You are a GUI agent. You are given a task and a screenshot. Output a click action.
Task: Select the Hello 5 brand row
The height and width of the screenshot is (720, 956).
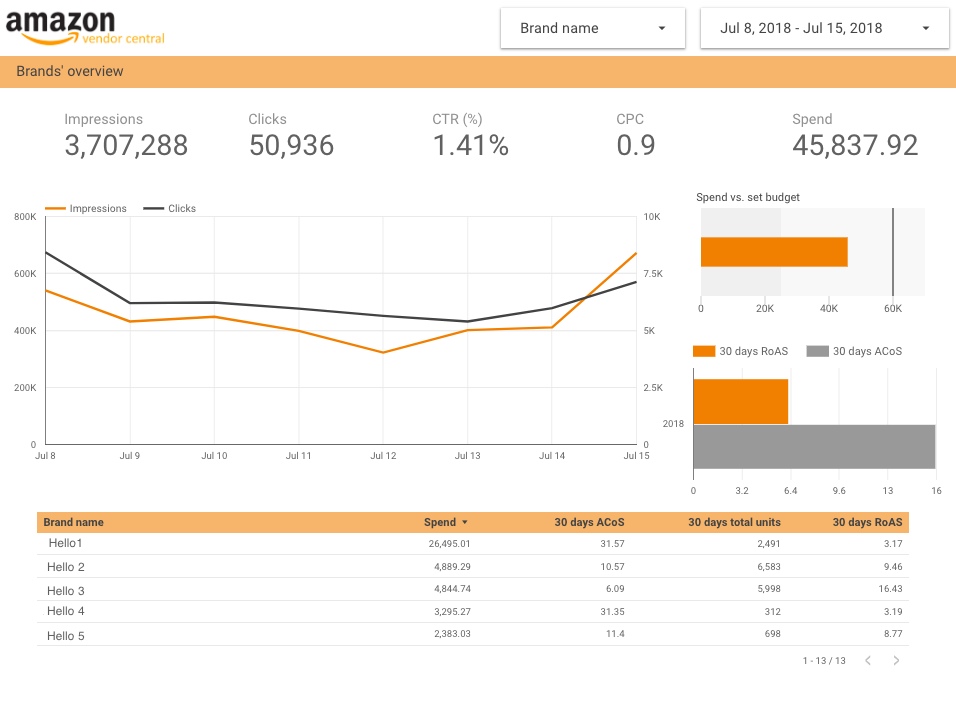pyautogui.click(x=473, y=635)
